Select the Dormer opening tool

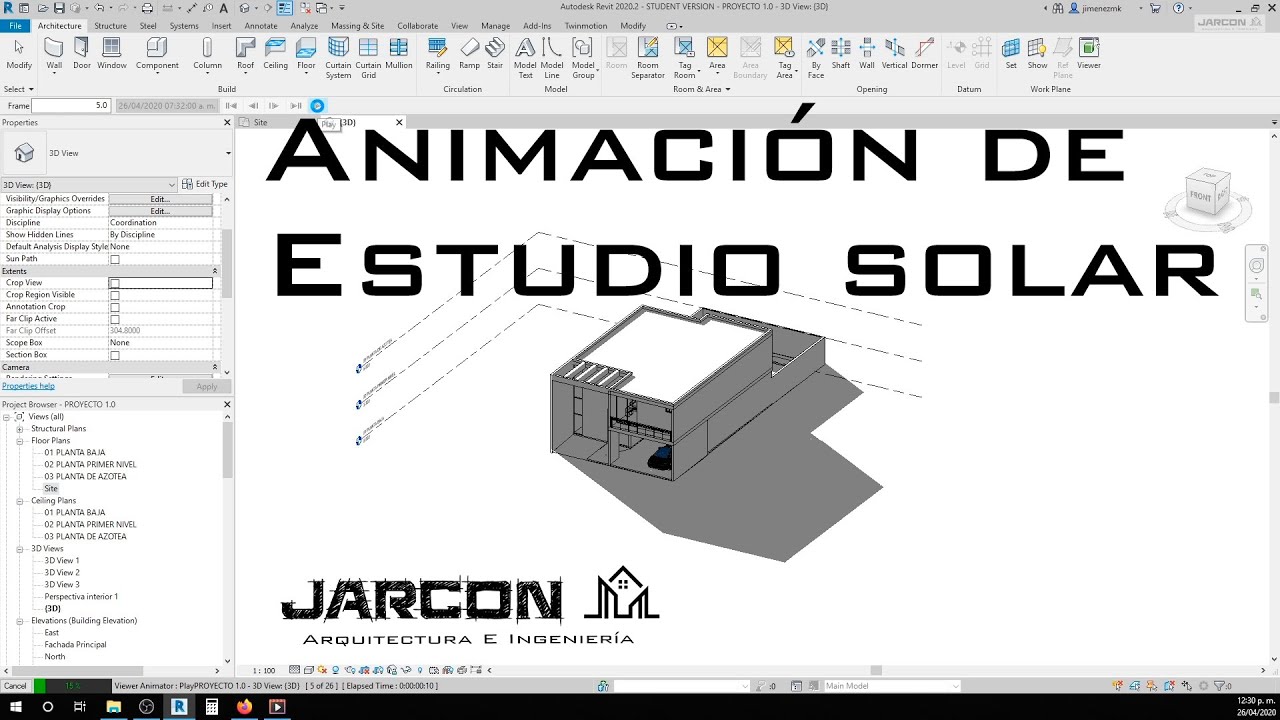click(x=925, y=53)
